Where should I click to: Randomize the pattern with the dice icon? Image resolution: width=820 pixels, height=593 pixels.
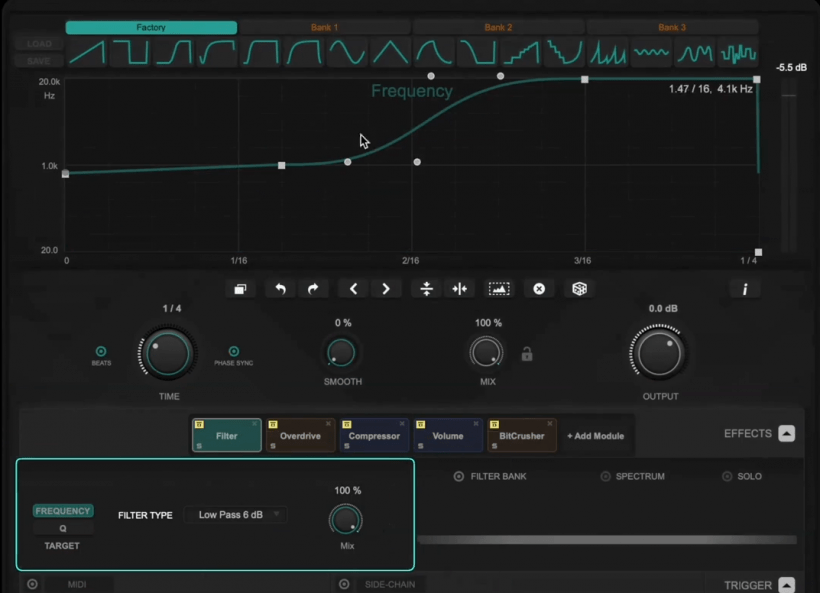click(x=578, y=289)
